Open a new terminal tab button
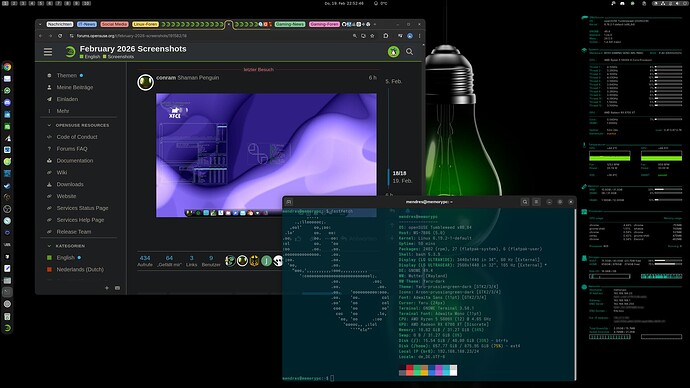This screenshot has width=690, height=388. pos(289,202)
